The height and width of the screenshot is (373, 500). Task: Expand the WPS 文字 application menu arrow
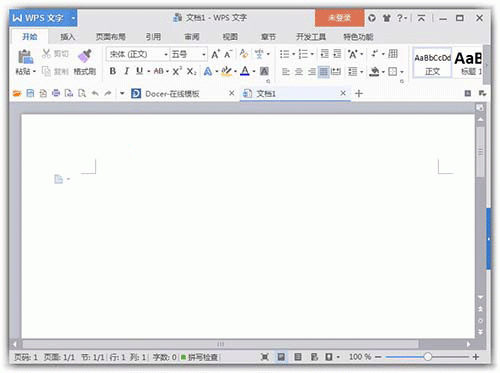tap(73, 18)
